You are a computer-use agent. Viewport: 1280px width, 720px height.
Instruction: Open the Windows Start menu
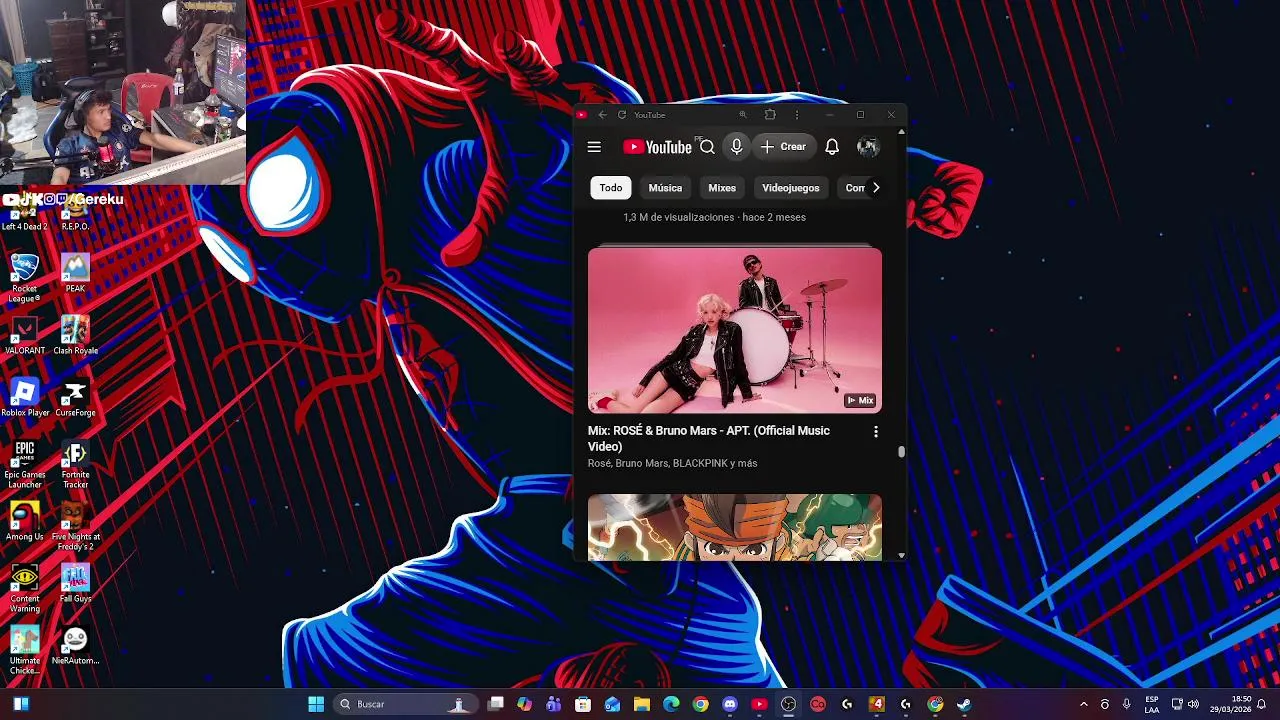click(x=316, y=704)
